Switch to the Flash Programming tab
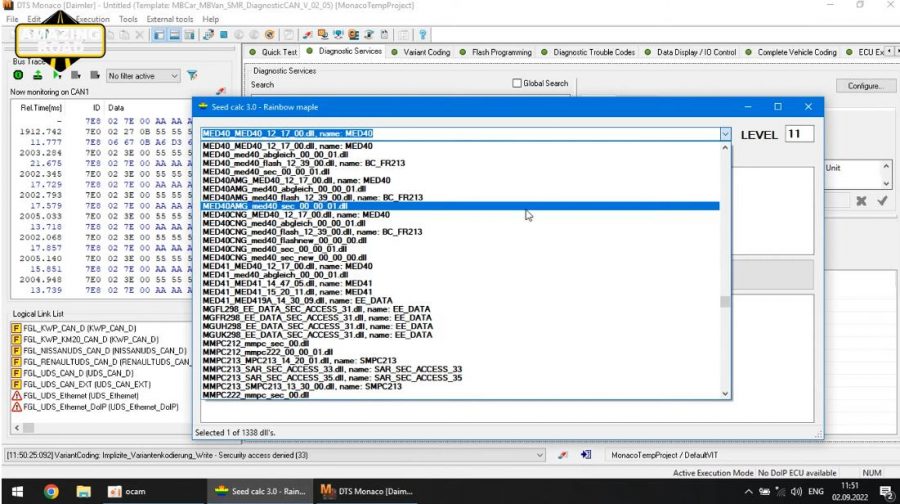Viewport: 900px width, 504px height. (x=501, y=52)
